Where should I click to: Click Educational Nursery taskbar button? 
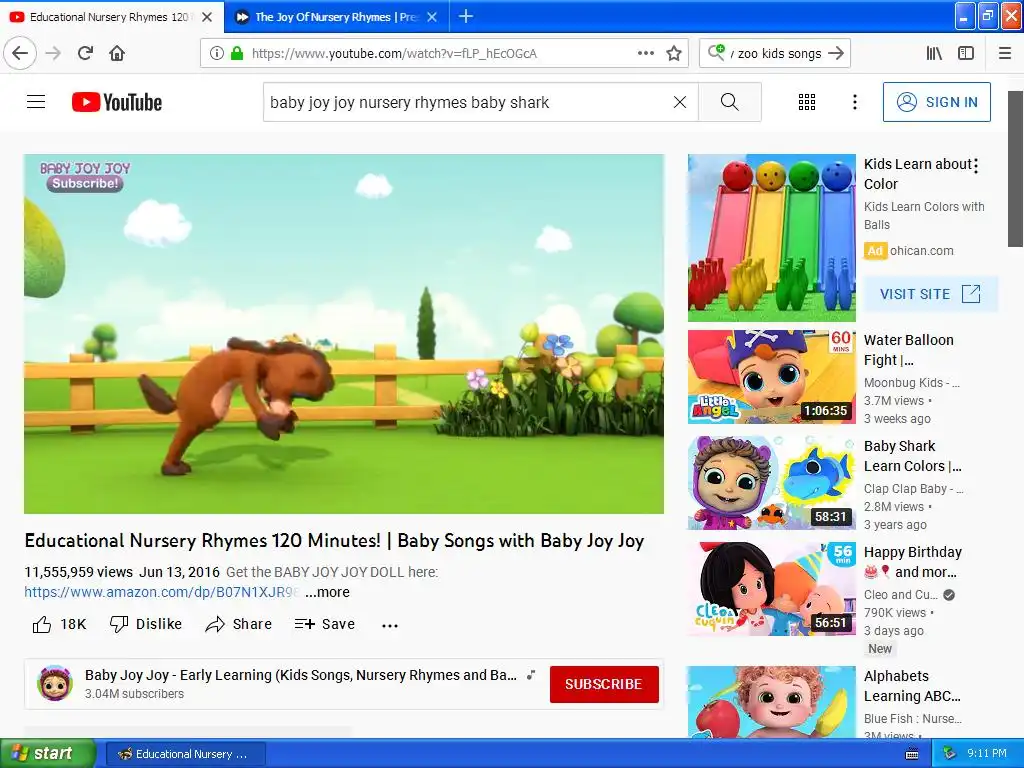[185, 754]
